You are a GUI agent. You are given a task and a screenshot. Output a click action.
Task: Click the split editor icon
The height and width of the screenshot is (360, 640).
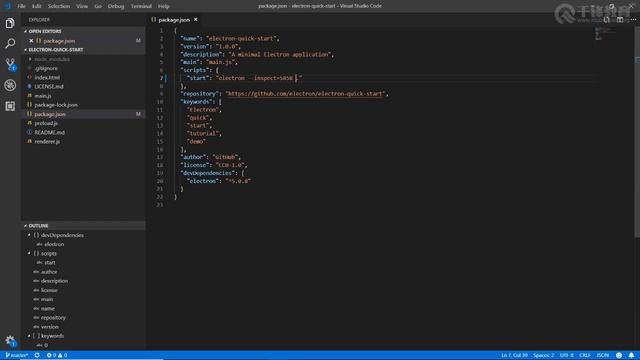(x=620, y=20)
